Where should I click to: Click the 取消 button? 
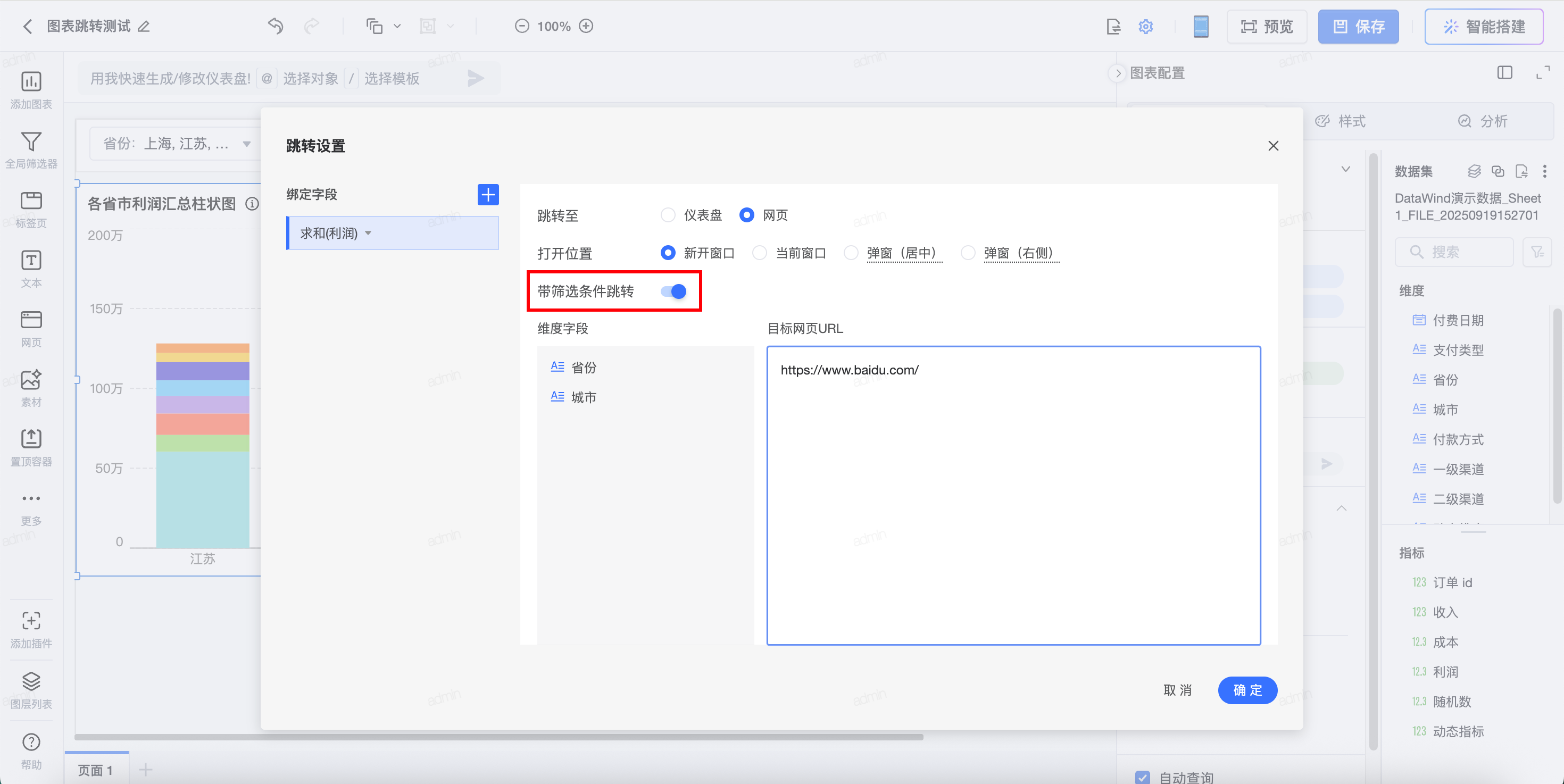click(x=1177, y=690)
